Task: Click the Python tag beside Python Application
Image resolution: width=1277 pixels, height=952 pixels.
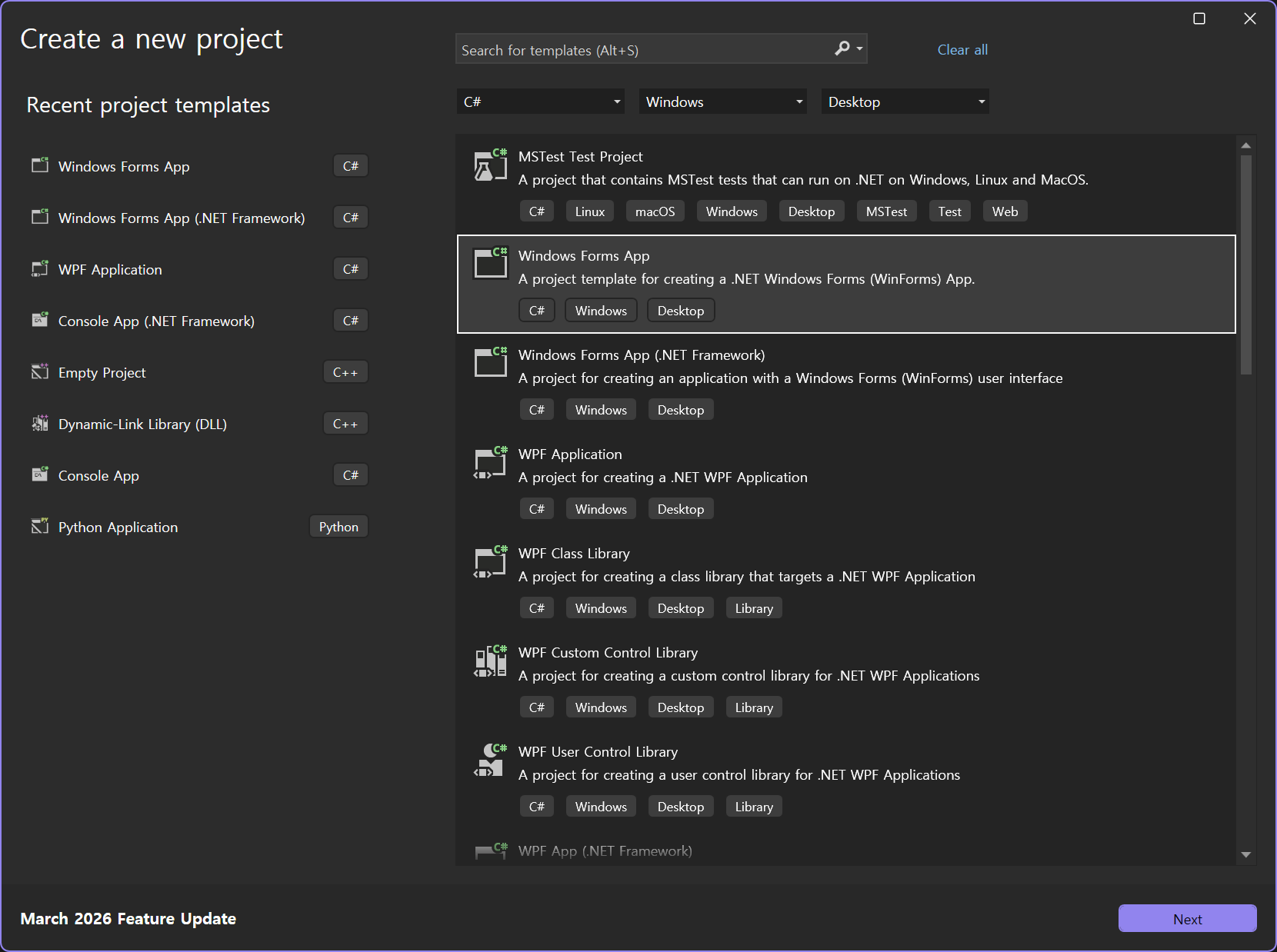Action: (x=338, y=527)
